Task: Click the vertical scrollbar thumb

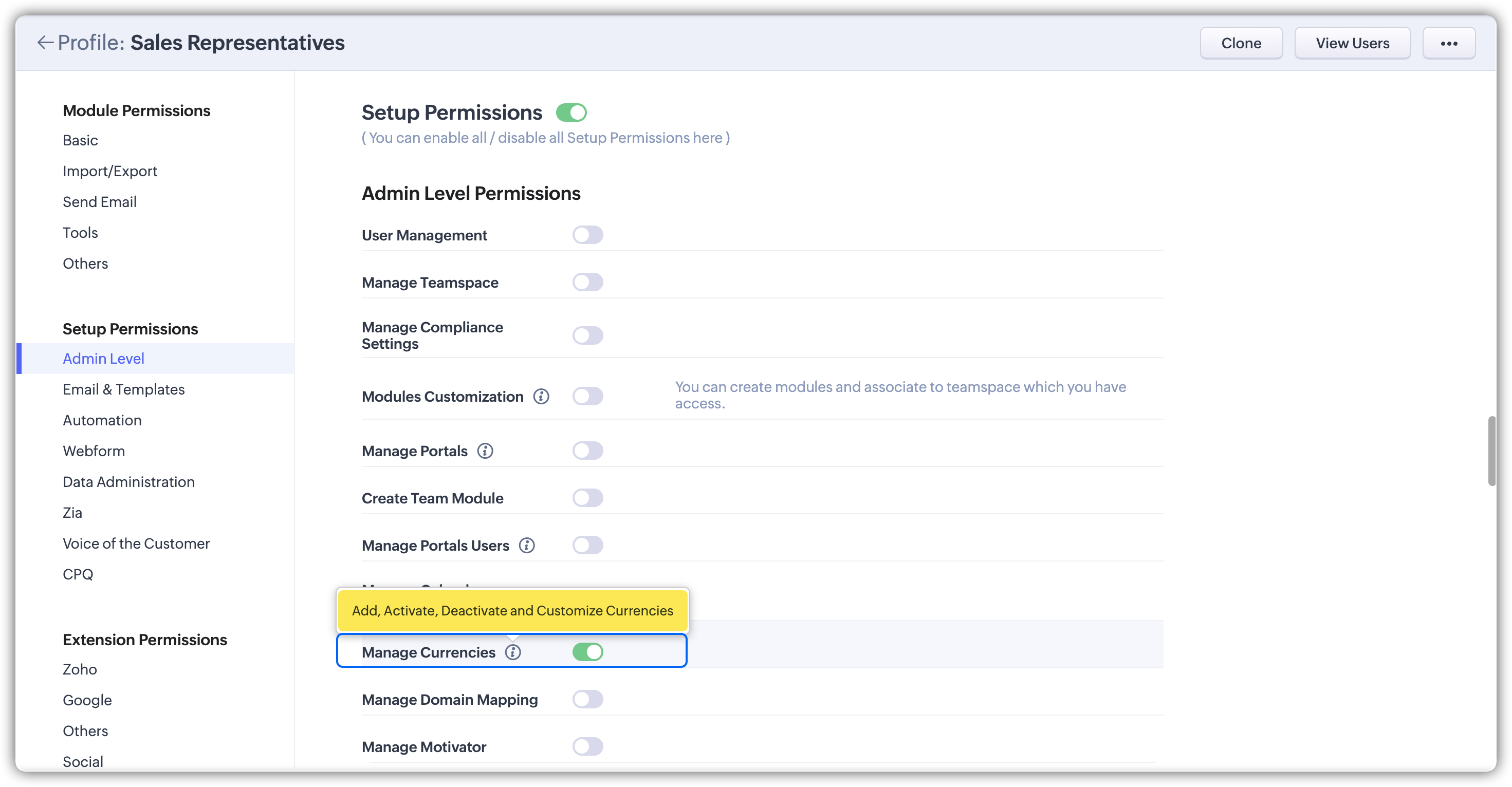Action: 1491,451
